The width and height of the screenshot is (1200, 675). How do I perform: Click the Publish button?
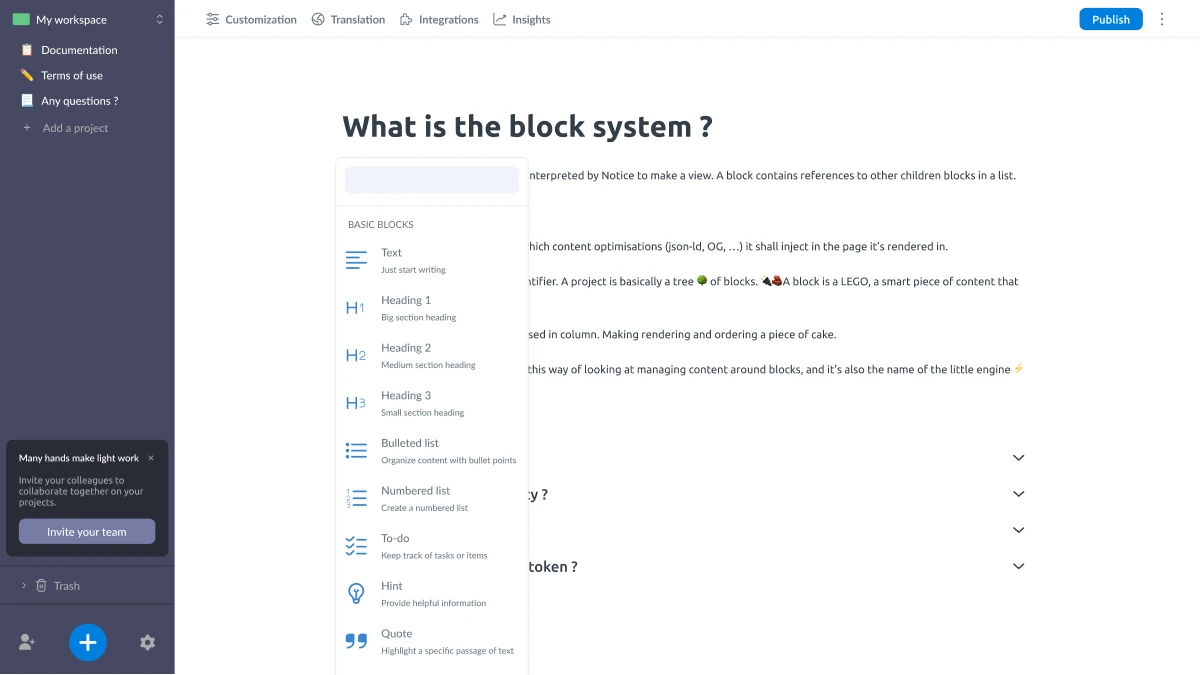coord(1111,19)
